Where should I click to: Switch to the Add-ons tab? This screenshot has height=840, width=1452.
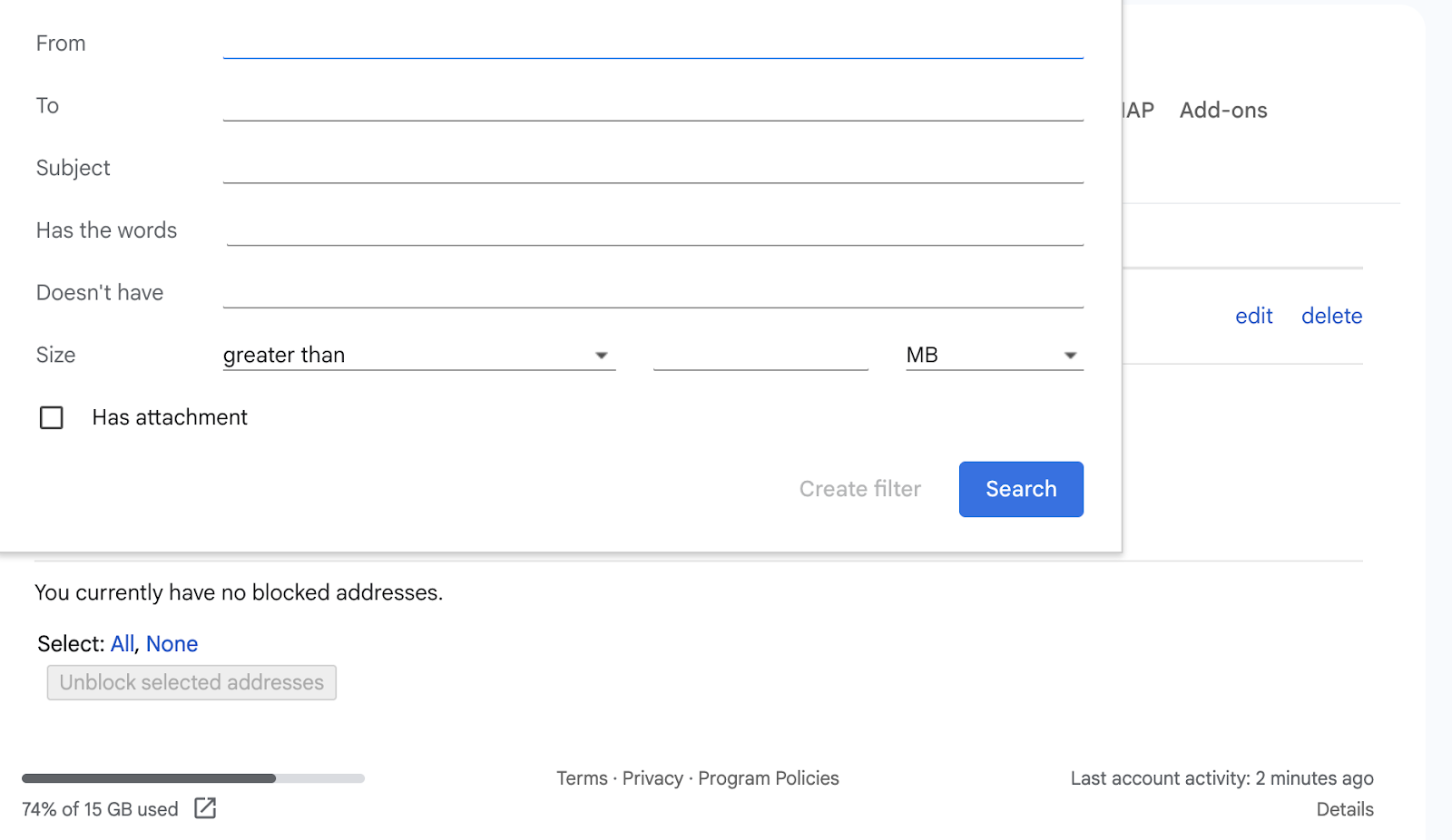(1222, 111)
